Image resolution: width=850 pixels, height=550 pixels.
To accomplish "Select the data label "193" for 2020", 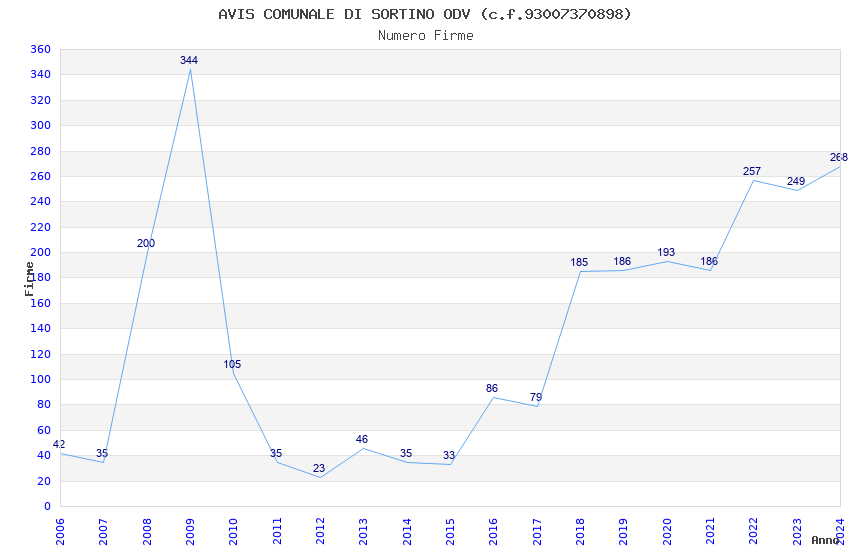I will coord(666,252).
